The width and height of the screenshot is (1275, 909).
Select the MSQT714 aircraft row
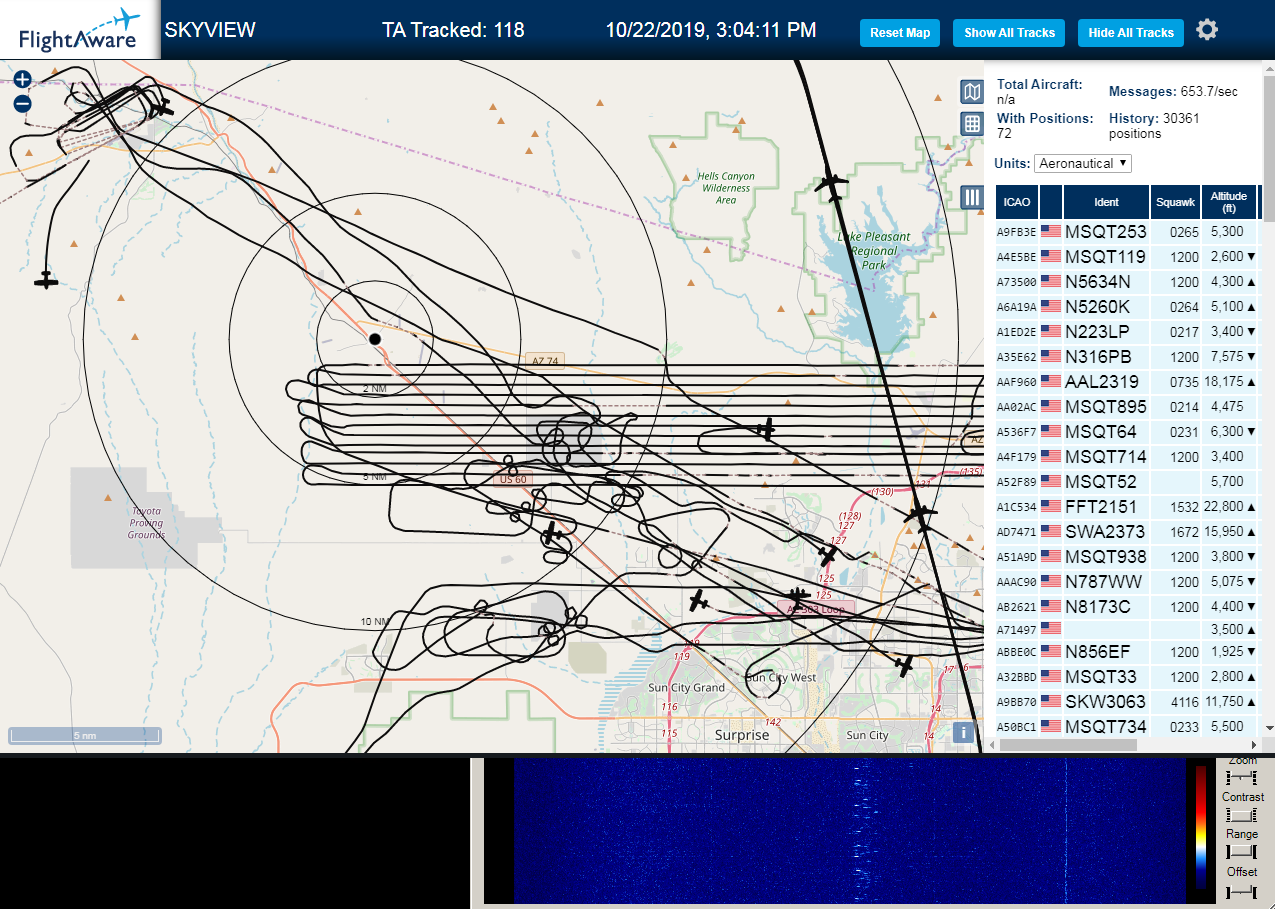coord(1127,456)
